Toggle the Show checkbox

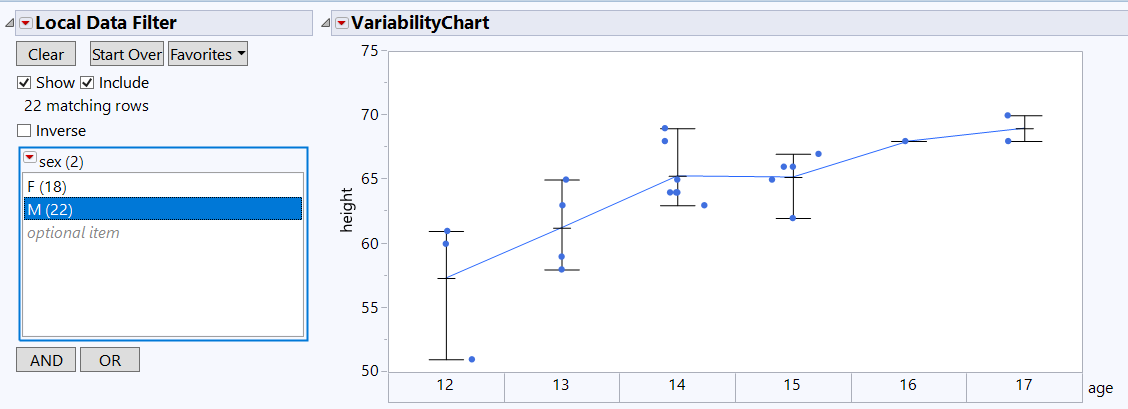[24, 83]
